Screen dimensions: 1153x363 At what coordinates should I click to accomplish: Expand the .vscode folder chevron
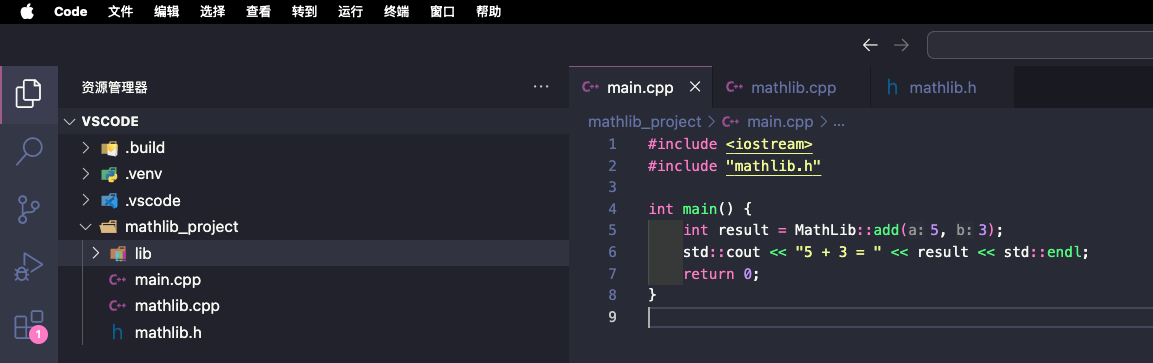point(86,201)
